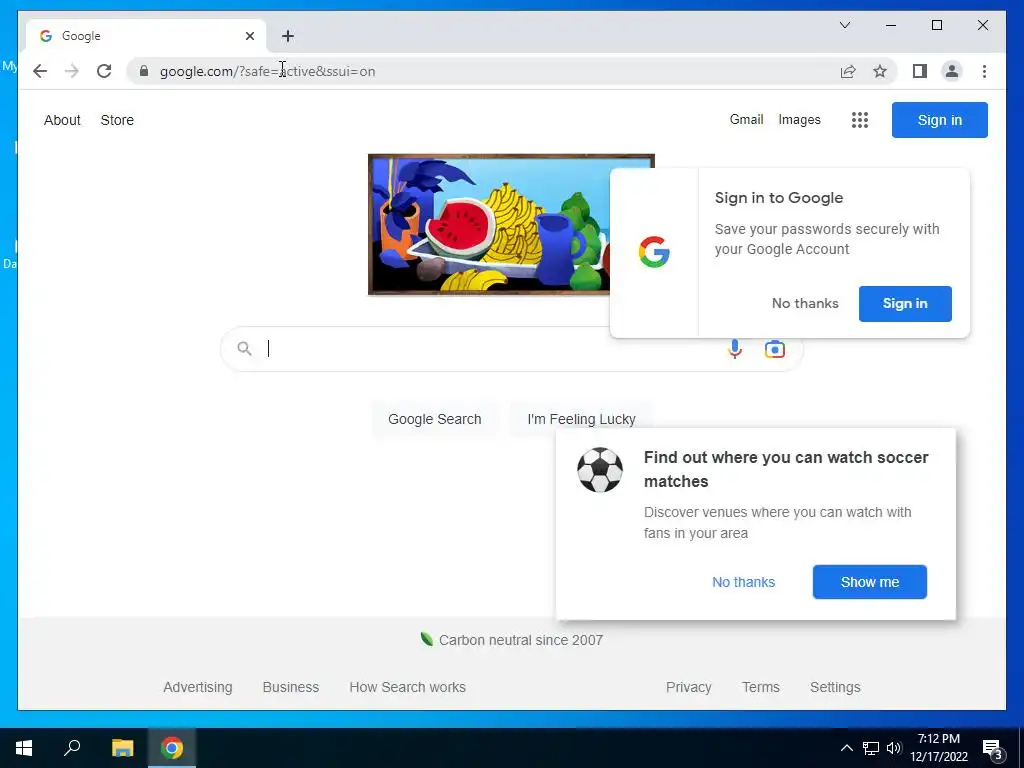This screenshot has width=1024, height=768.
Task: Open File Explorer from the taskbar
Action: point(122,748)
